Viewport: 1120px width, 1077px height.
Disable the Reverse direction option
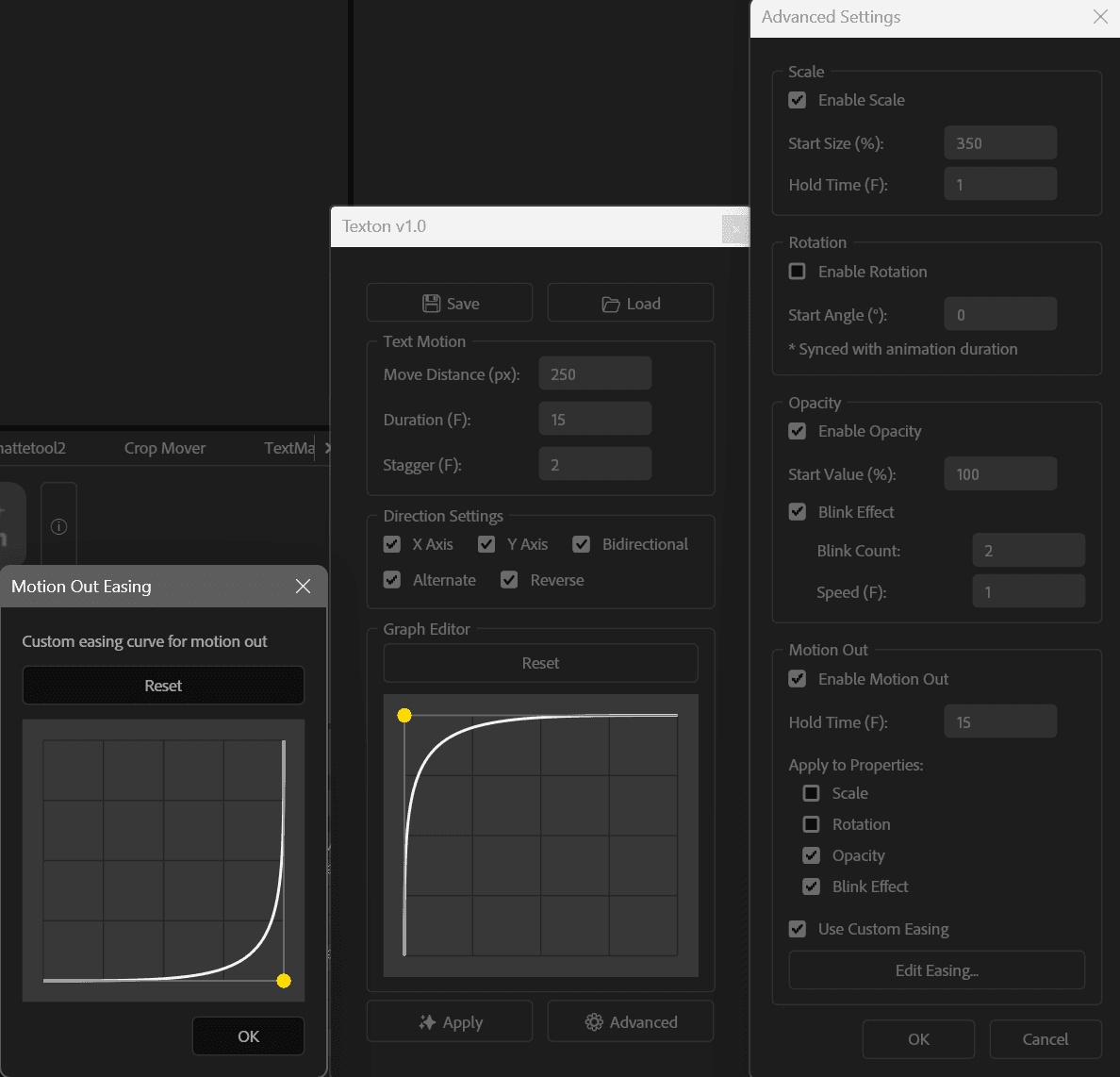tap(509, 579)
